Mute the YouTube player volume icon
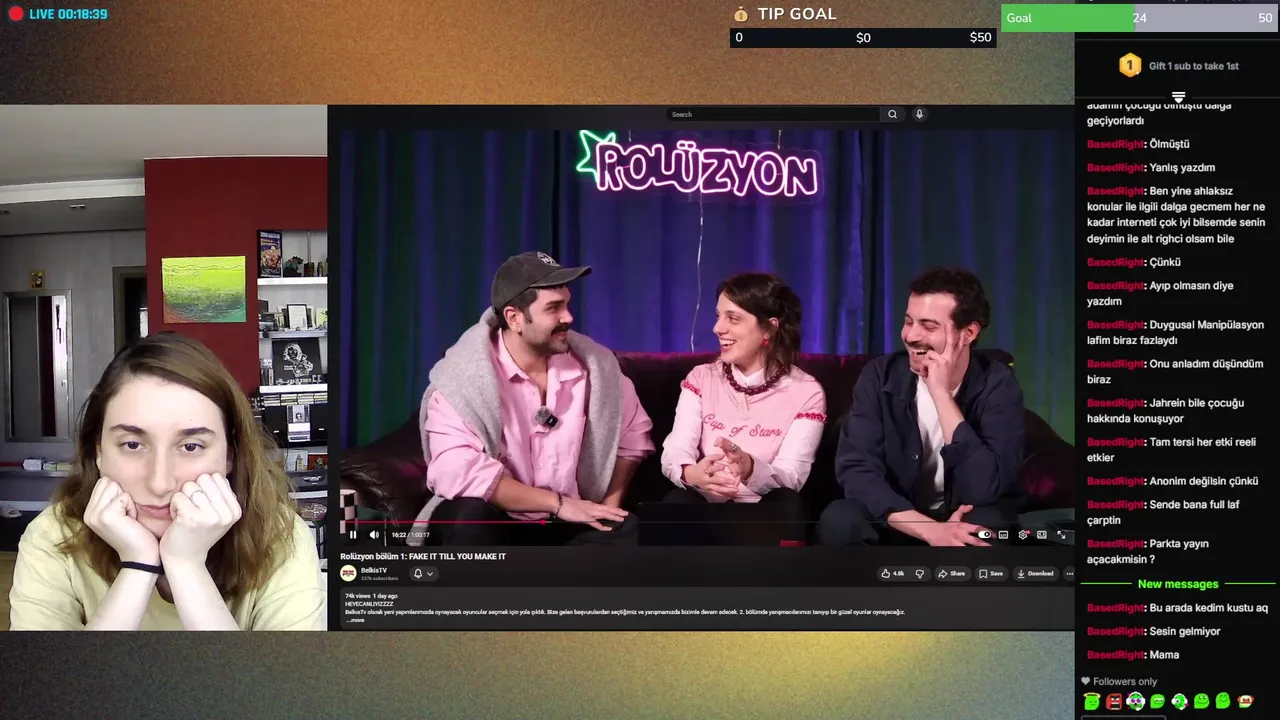Image resolution: width=1280 pixels, height=720 pixels. [374, 535]
